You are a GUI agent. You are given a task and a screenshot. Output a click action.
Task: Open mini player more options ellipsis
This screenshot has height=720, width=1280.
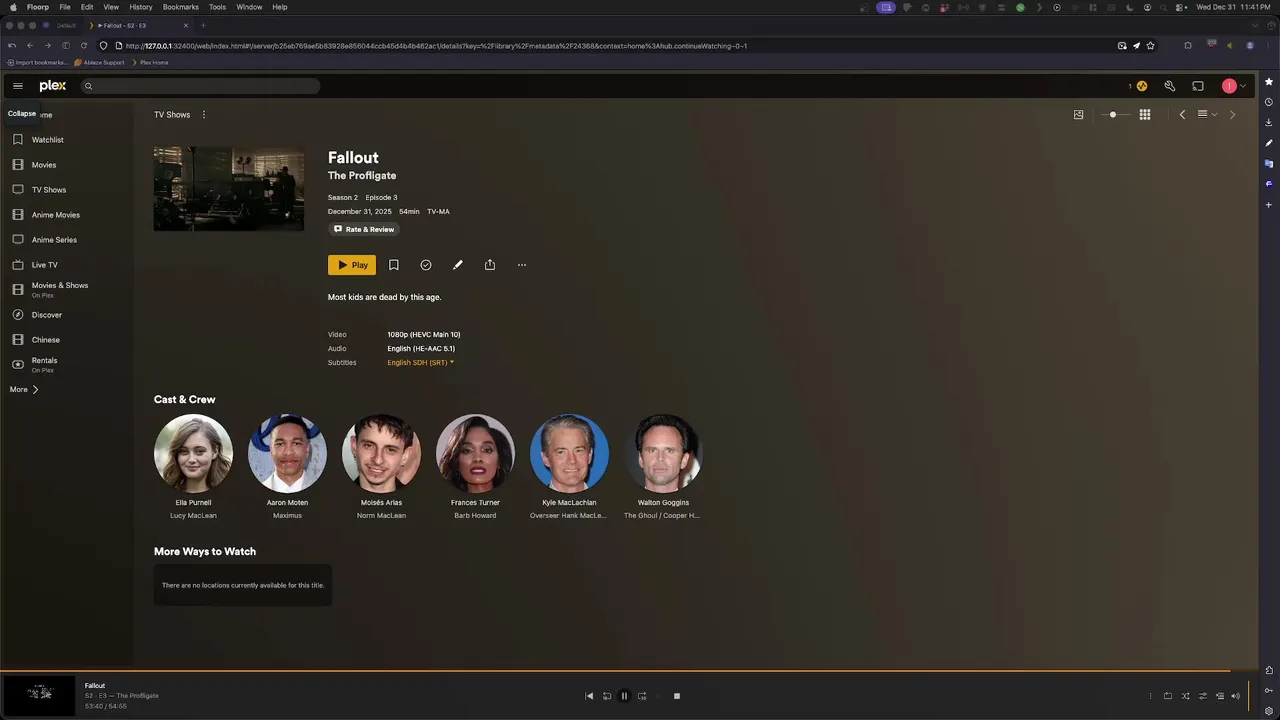coord(1150,696)
